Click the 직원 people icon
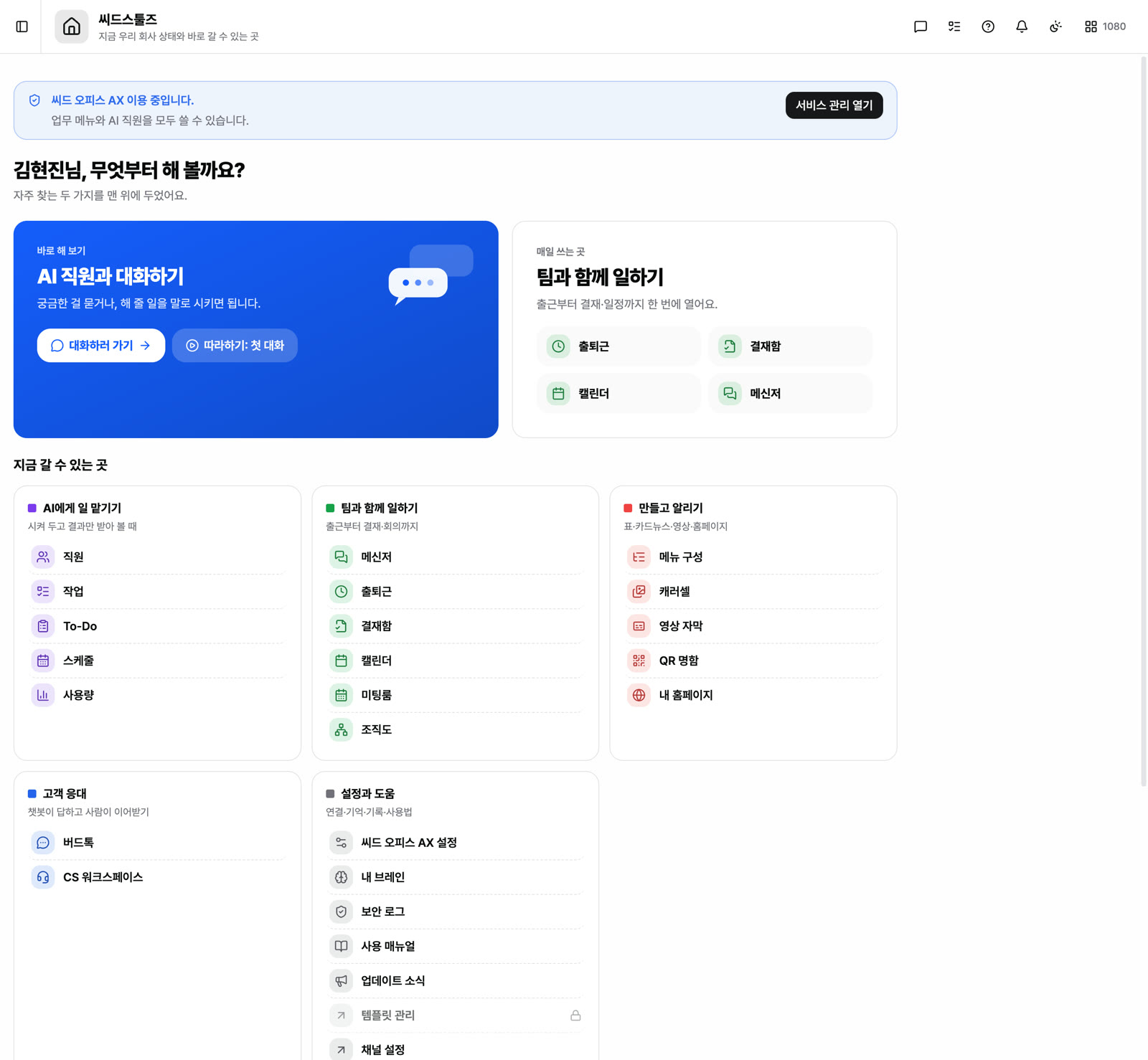The height and width of the screenshot is (1060, 1148). click(43, 557)
